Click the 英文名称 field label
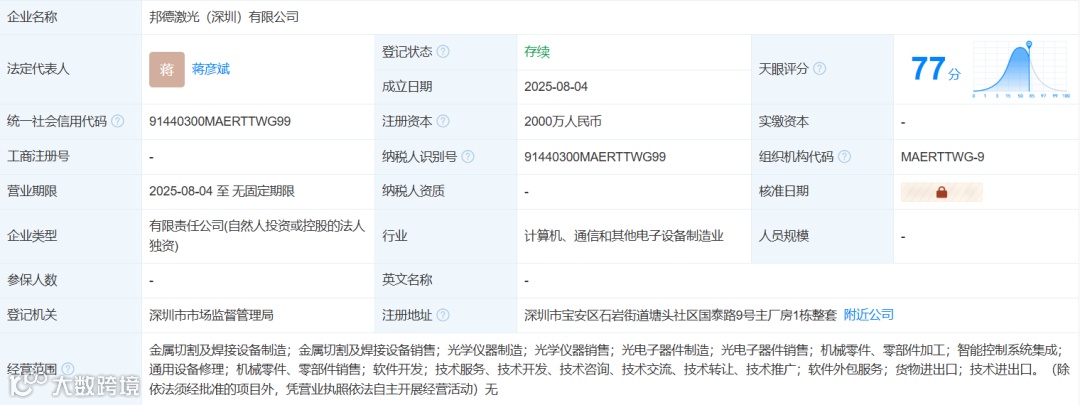Image resolution: width=1080 pixels, height=405 pixels. [407, 280]
